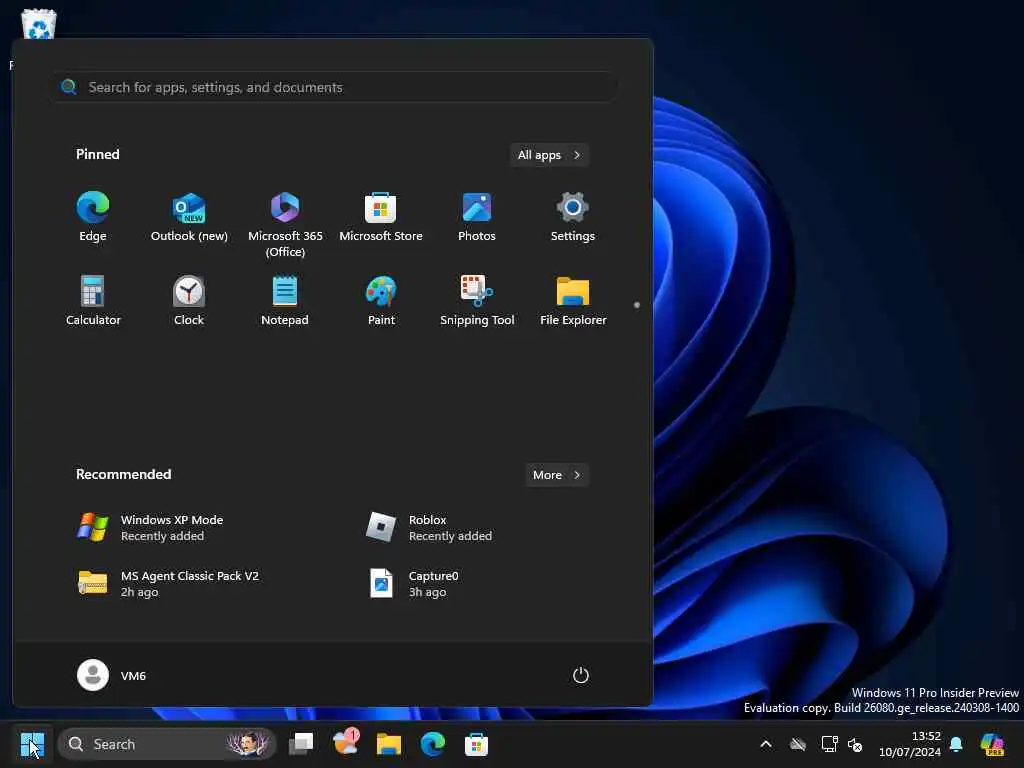Viewport: 1024px width, 768px height.
Task: Click the muted volume tray icon
Action: tap(855, 744)
